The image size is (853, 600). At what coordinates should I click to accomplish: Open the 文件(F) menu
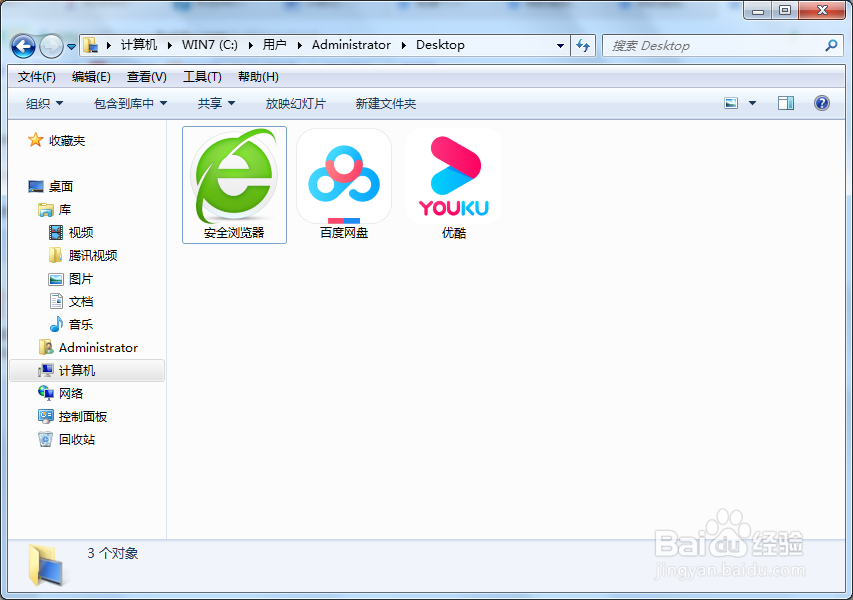click(36, 77)
